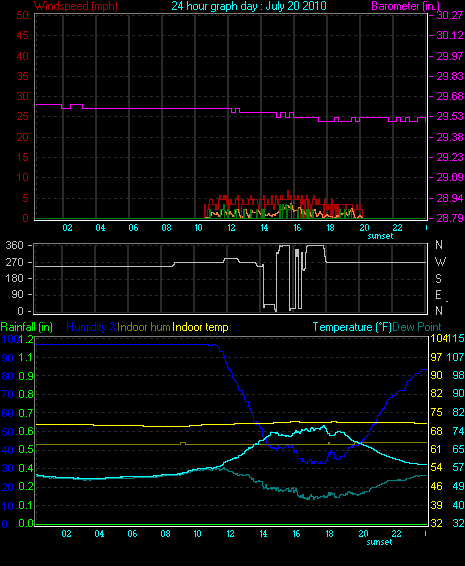Viewport: 465px width, 566px height.
Task: Click the blue "Humidity %" legend label
Action: pos(92,327)
